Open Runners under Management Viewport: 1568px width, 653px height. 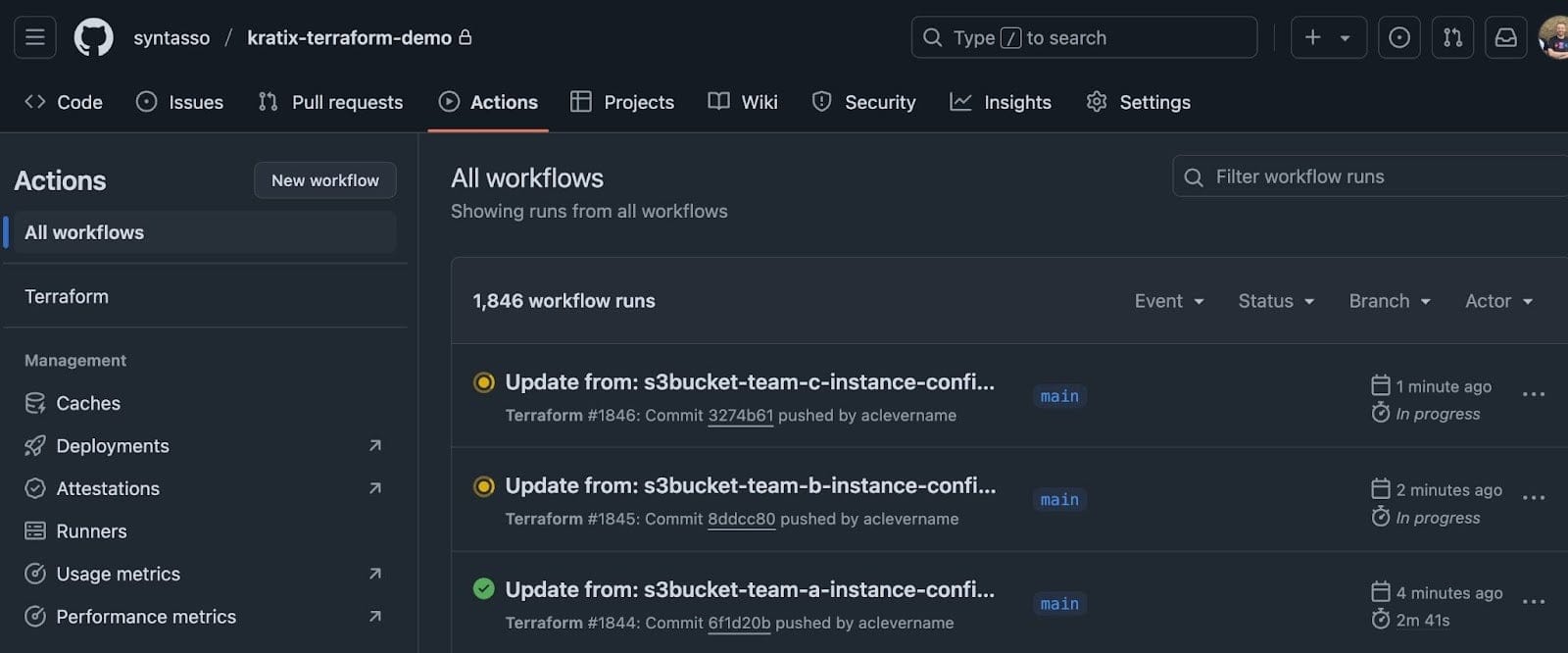point(91,531)
